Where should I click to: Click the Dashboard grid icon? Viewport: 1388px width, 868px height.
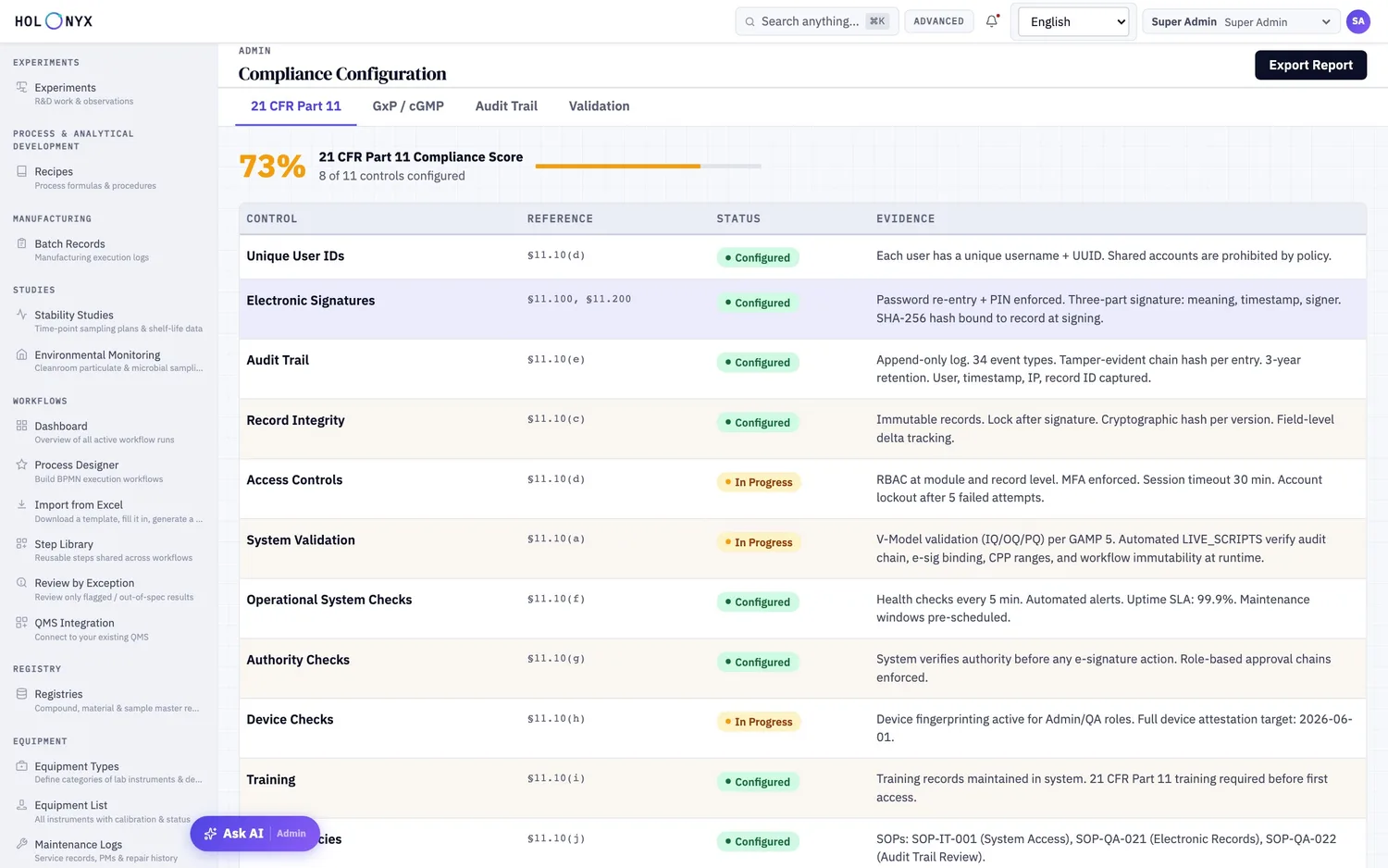(x=21, y=426)
